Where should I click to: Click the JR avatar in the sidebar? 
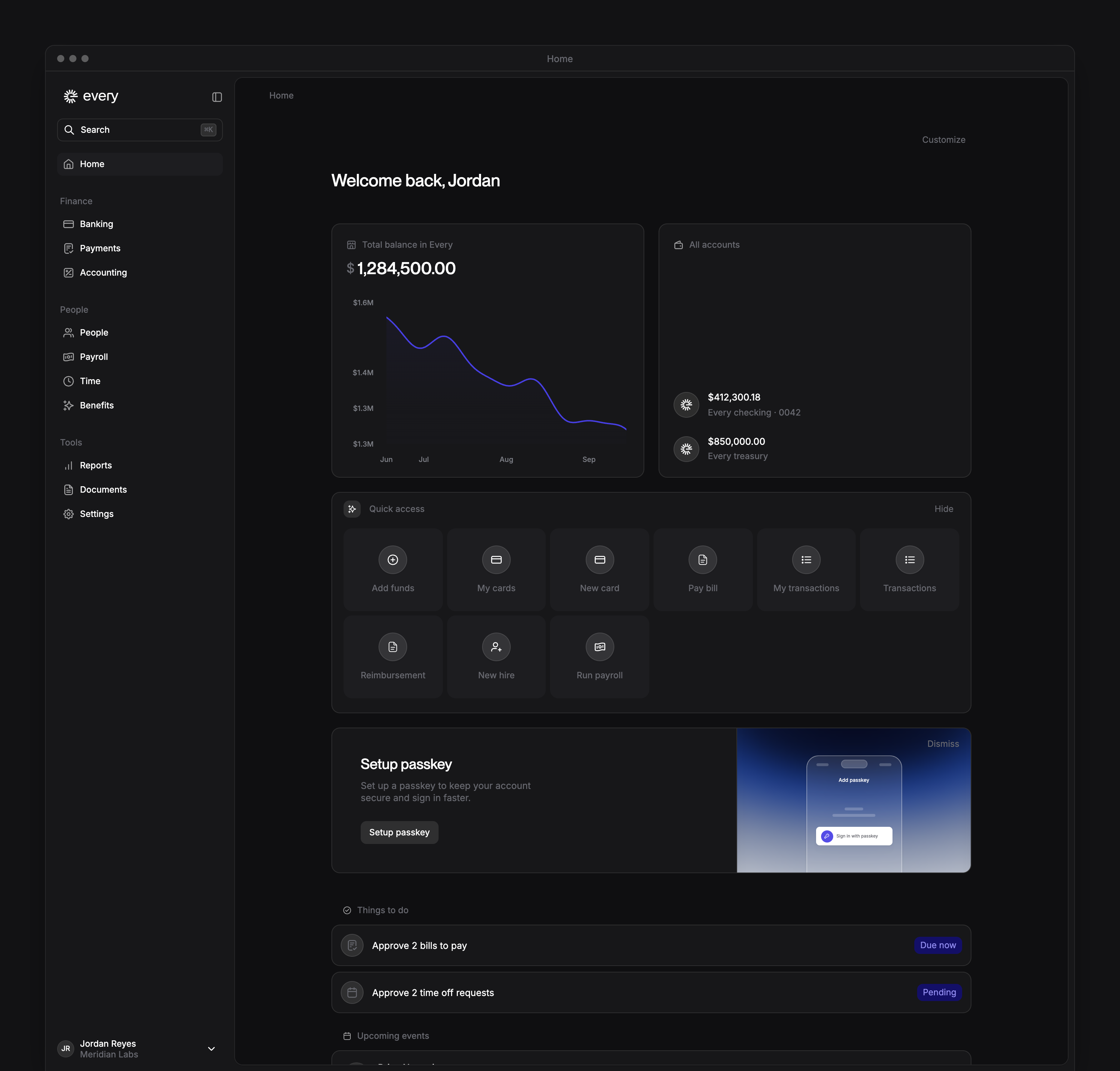point(66,1049)
